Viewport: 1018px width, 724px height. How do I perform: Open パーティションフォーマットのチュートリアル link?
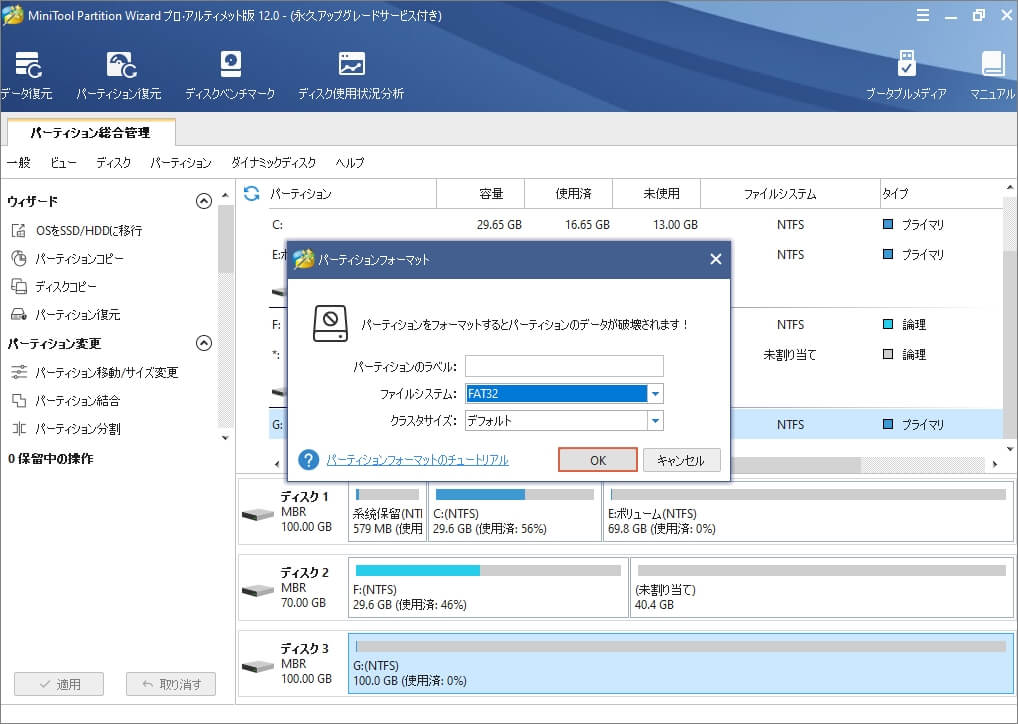point(417,460)
